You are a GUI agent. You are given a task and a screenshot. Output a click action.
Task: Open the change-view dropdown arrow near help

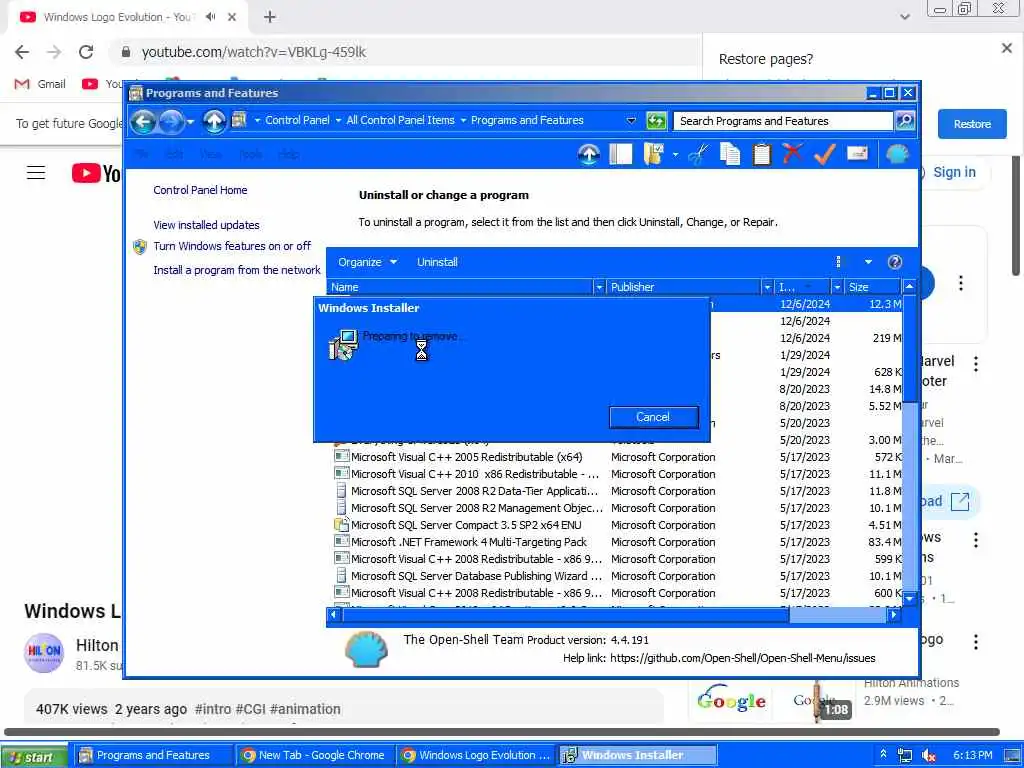868,262
